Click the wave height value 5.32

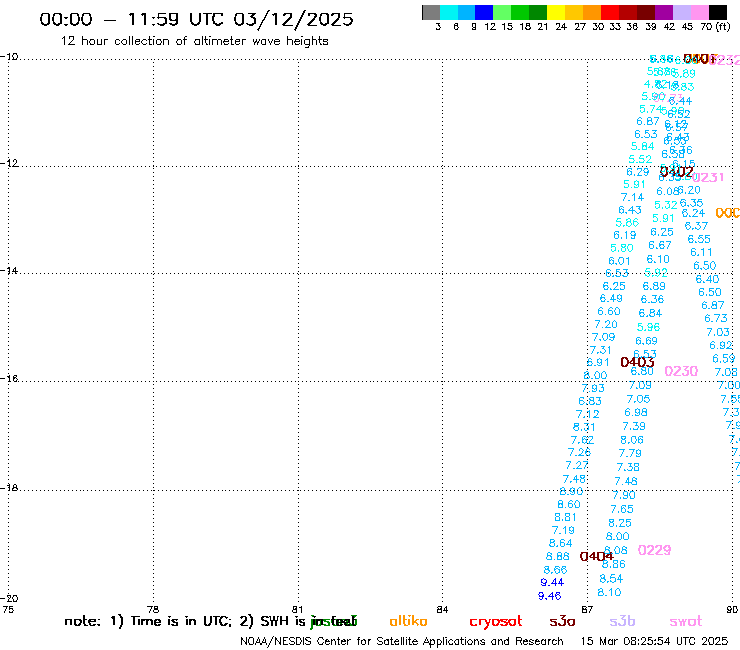[x=666, y=205]
